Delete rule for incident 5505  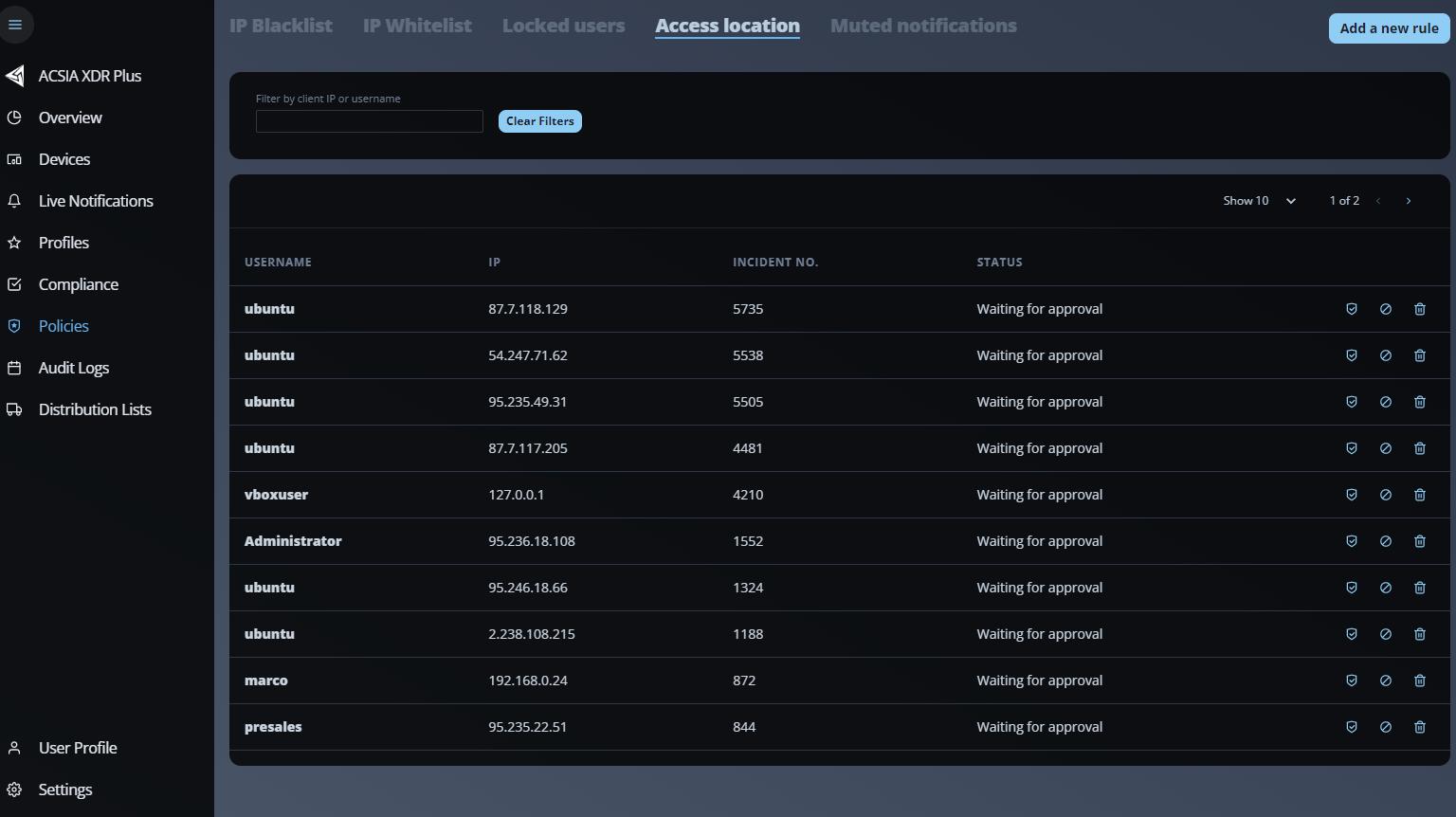pos(1420,402)
